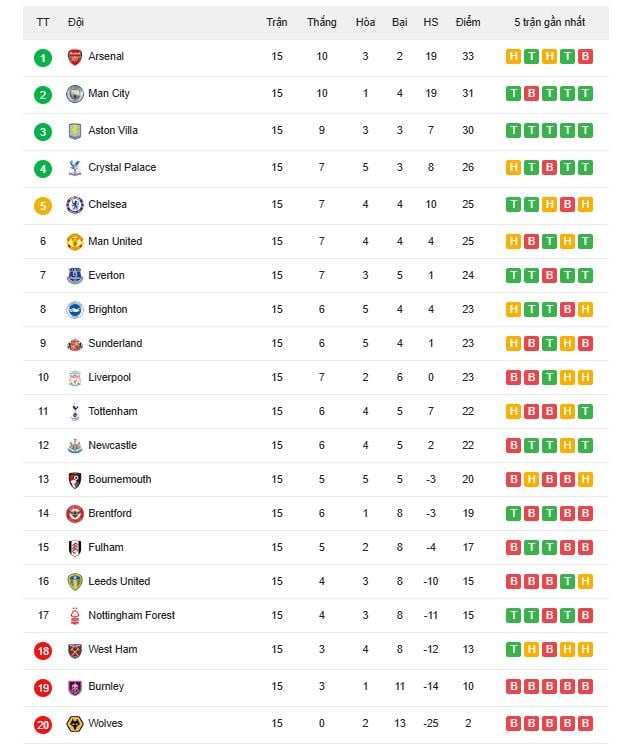
Task: Click the Chelsea club crest icon
Action: click(x=75, y=205)
